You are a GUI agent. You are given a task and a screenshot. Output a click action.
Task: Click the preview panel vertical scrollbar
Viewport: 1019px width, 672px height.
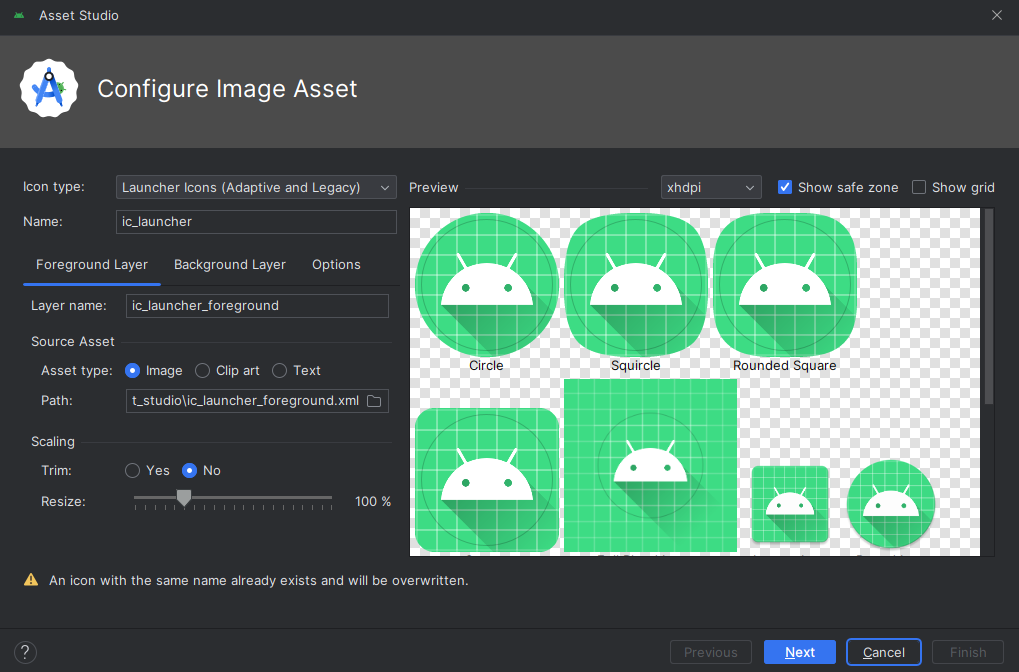989,307
